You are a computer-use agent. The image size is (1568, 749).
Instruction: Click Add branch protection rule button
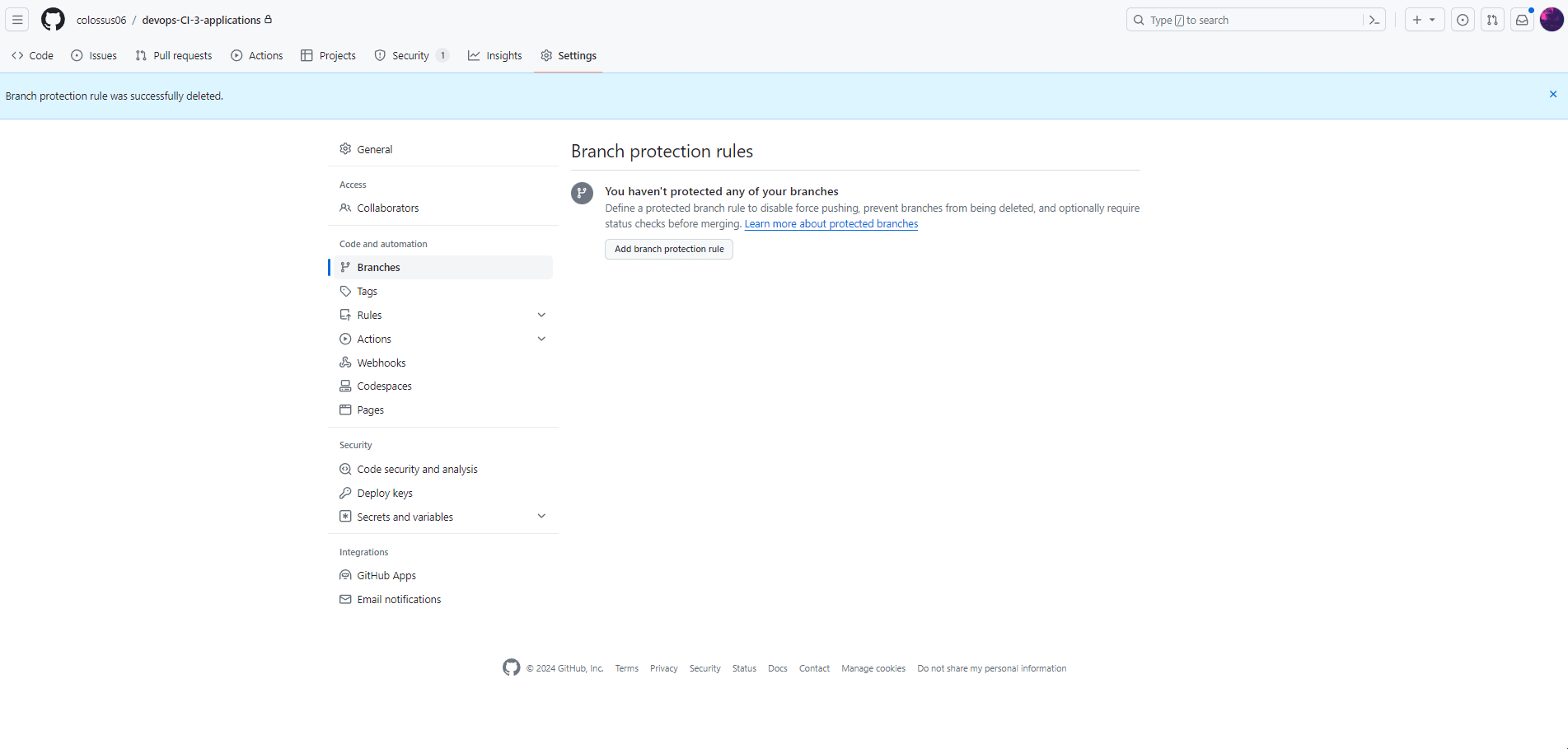668,249
